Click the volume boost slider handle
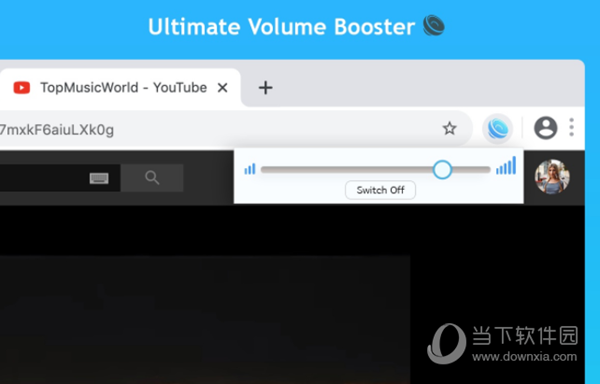600x384 pixels. click(x=442, y=169)
